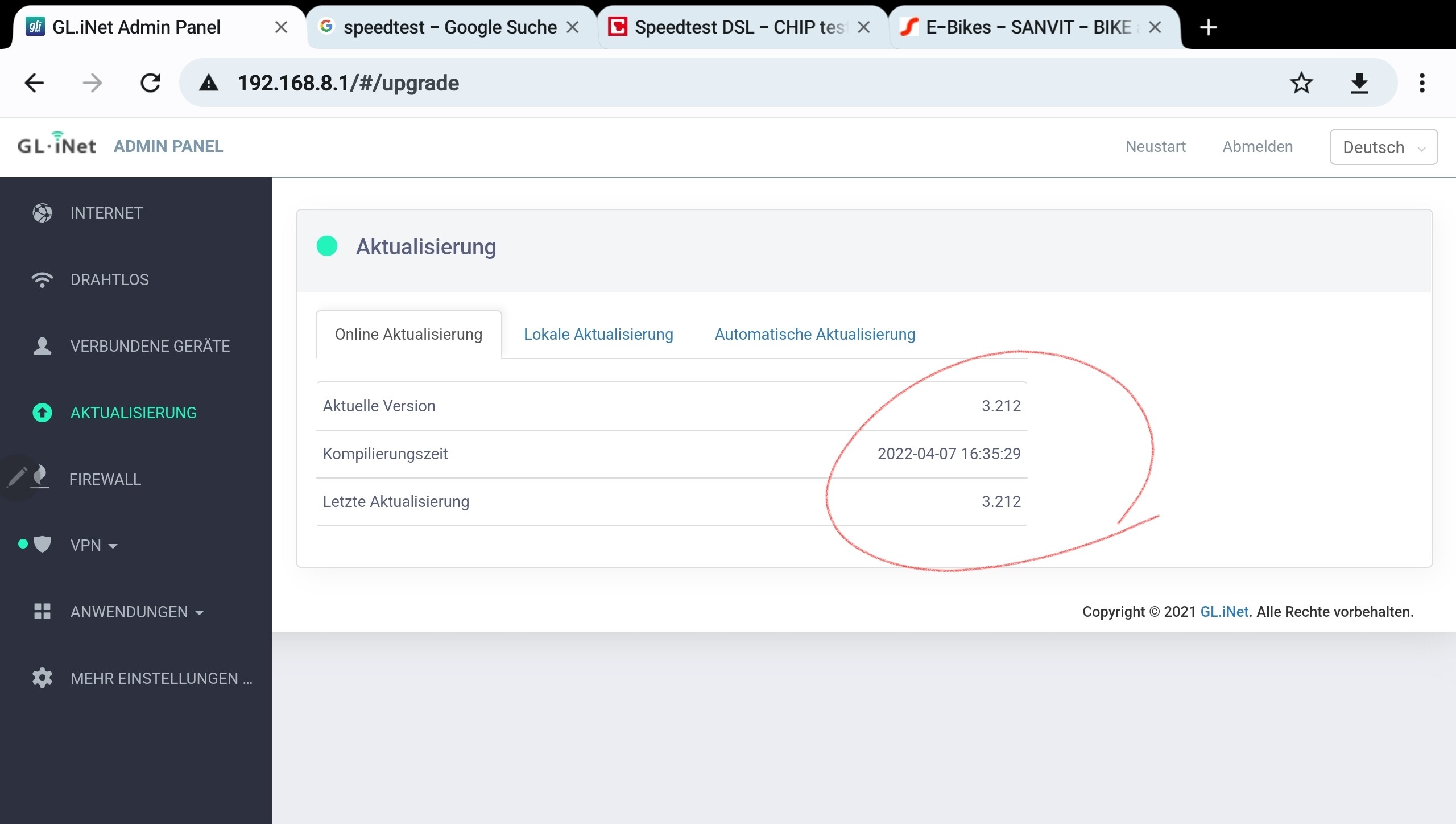Click the Firewall icon in sidebar

pos(40,477)
